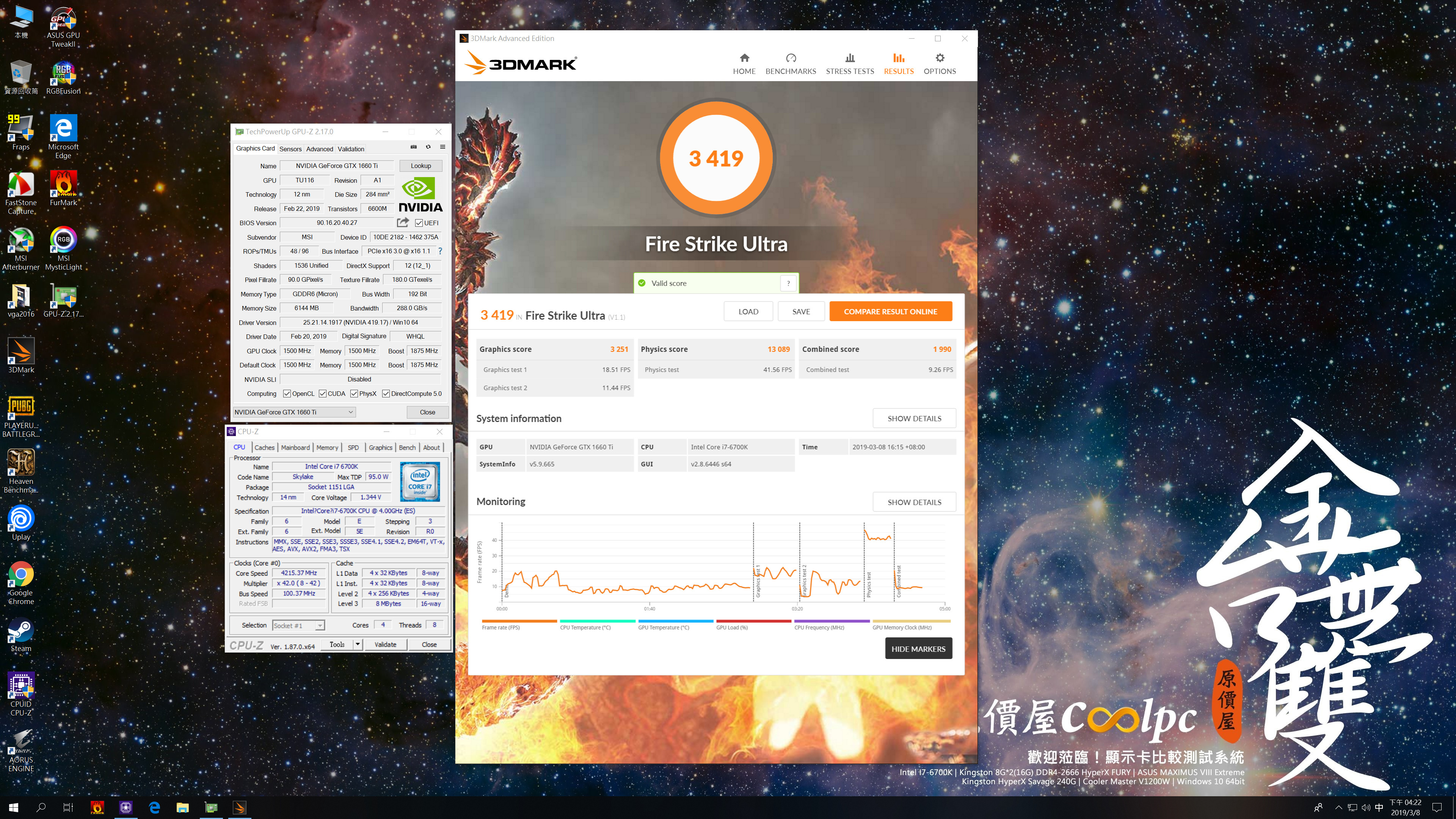Screen dimensions: 1456x819
Task: Open the Socket #1 selection dropdown in CPU-Z
Action: coord(298,625)
